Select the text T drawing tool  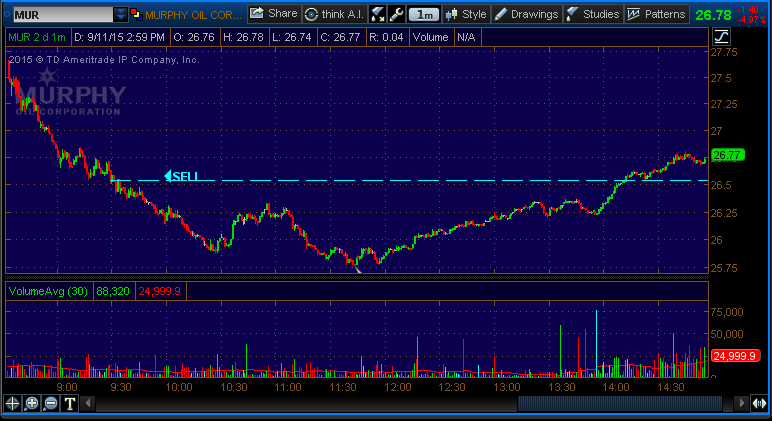(70, 403)
